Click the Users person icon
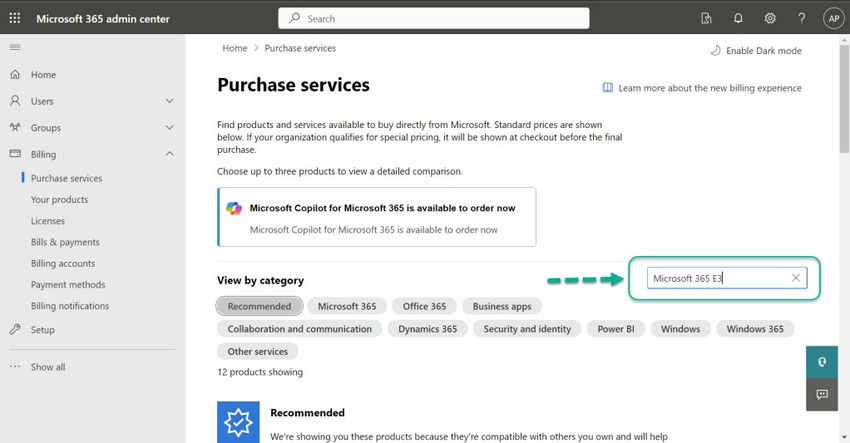Screen dimensions: 850x443 pyautogui.click(x=15, y=101)
